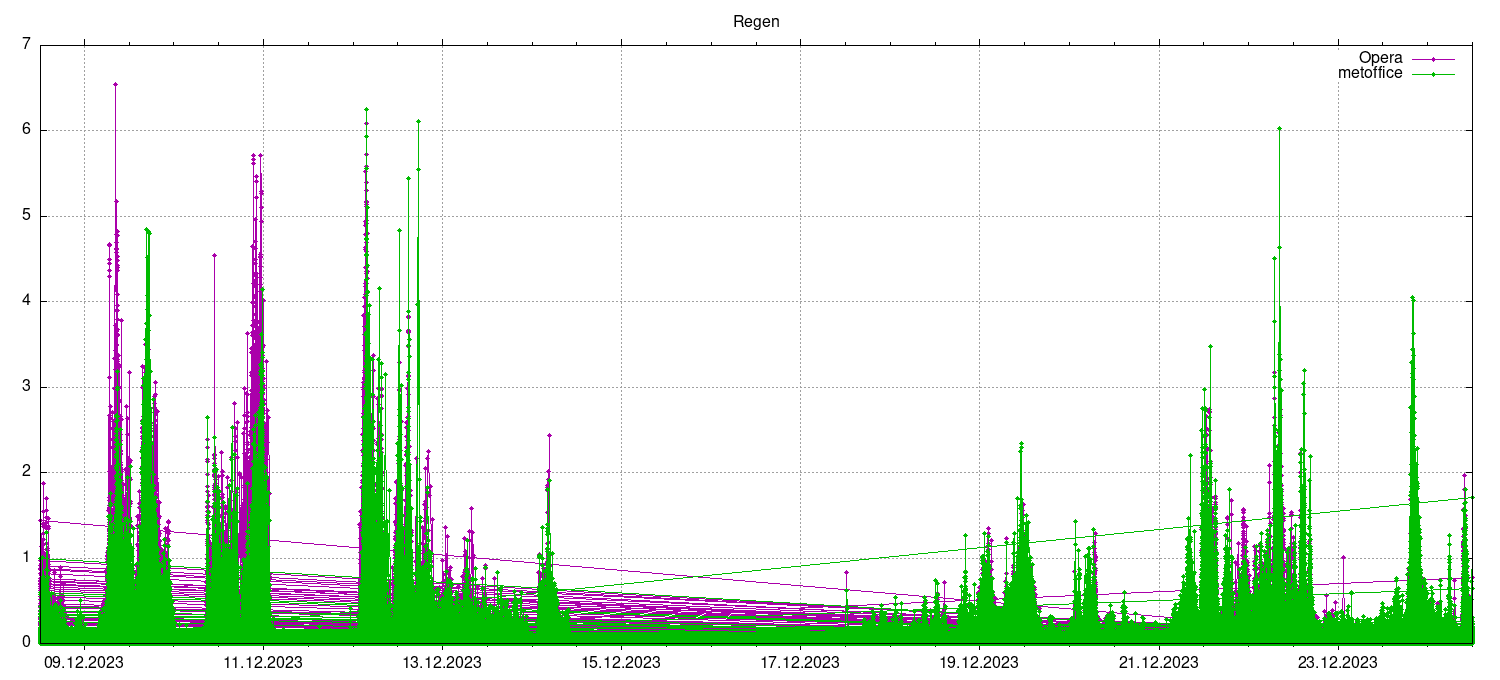Click the highest purple Opera peak point above 6.5
This screenshot has height=680, width=1500.
pos(115,84)
